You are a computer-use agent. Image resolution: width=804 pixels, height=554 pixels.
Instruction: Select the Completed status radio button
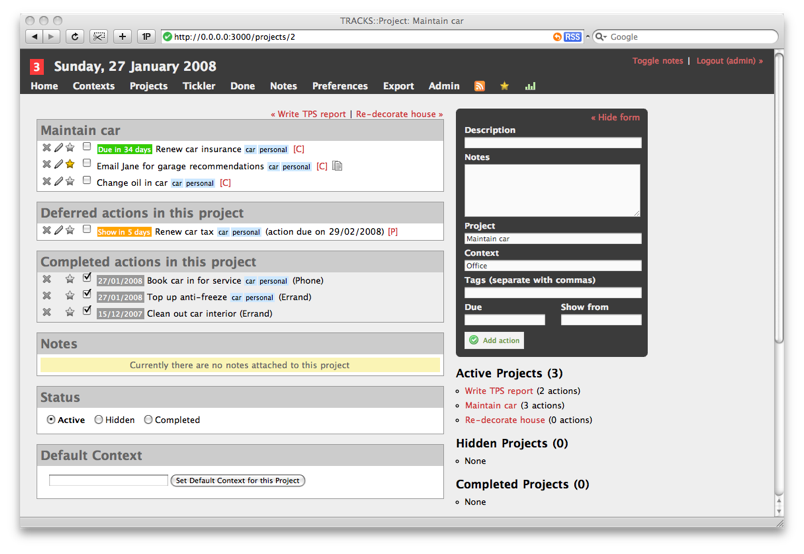(148, 420)
